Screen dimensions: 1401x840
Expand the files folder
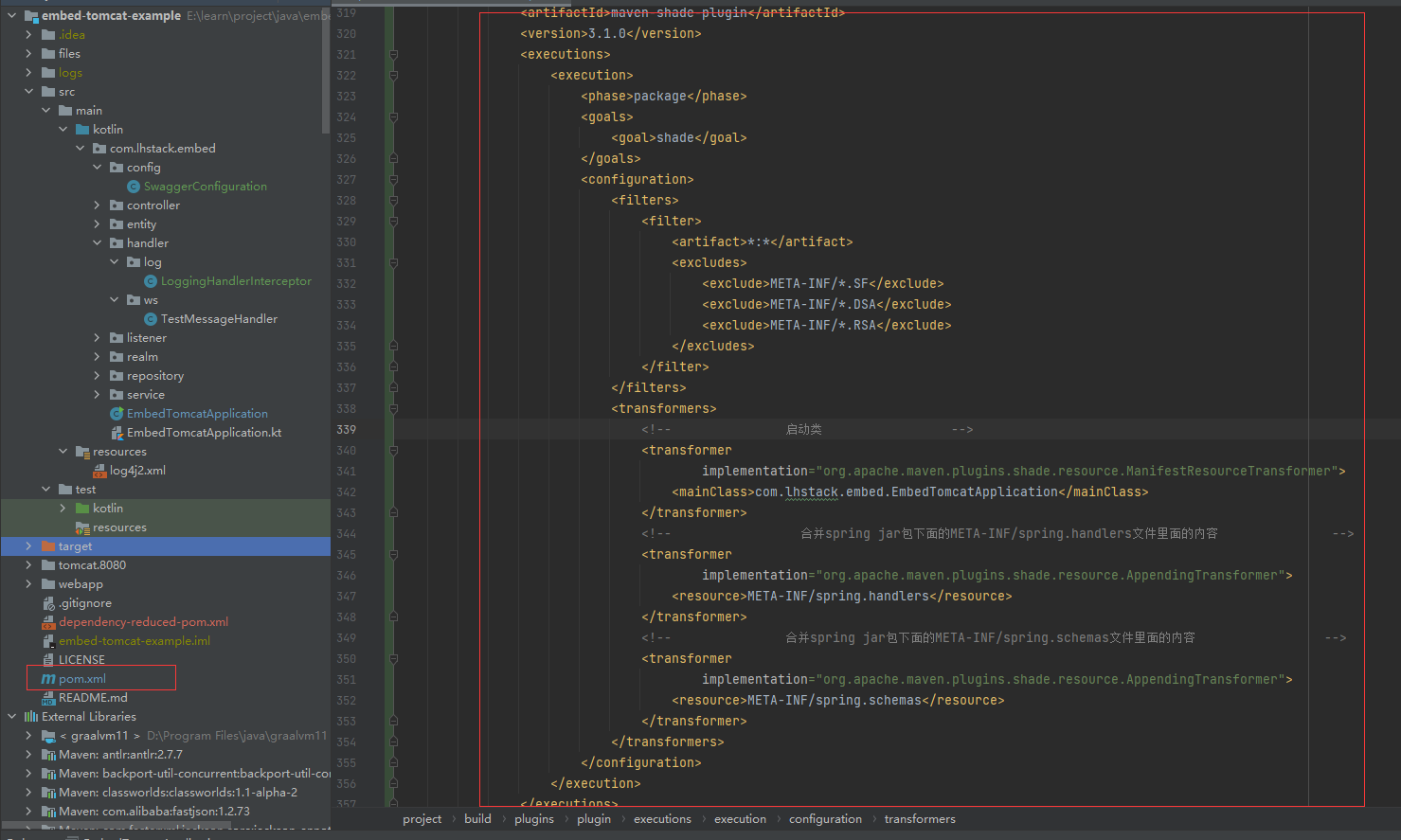pos(28,54)
